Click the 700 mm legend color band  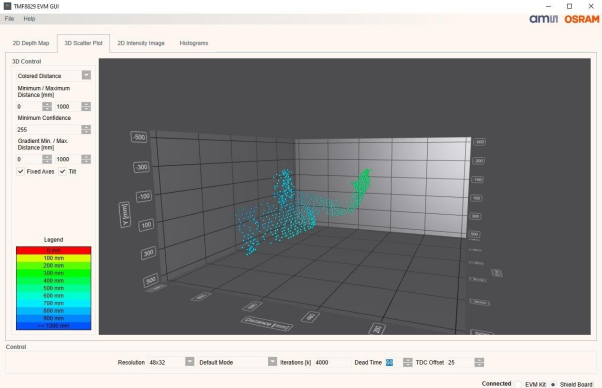(53, 303)
